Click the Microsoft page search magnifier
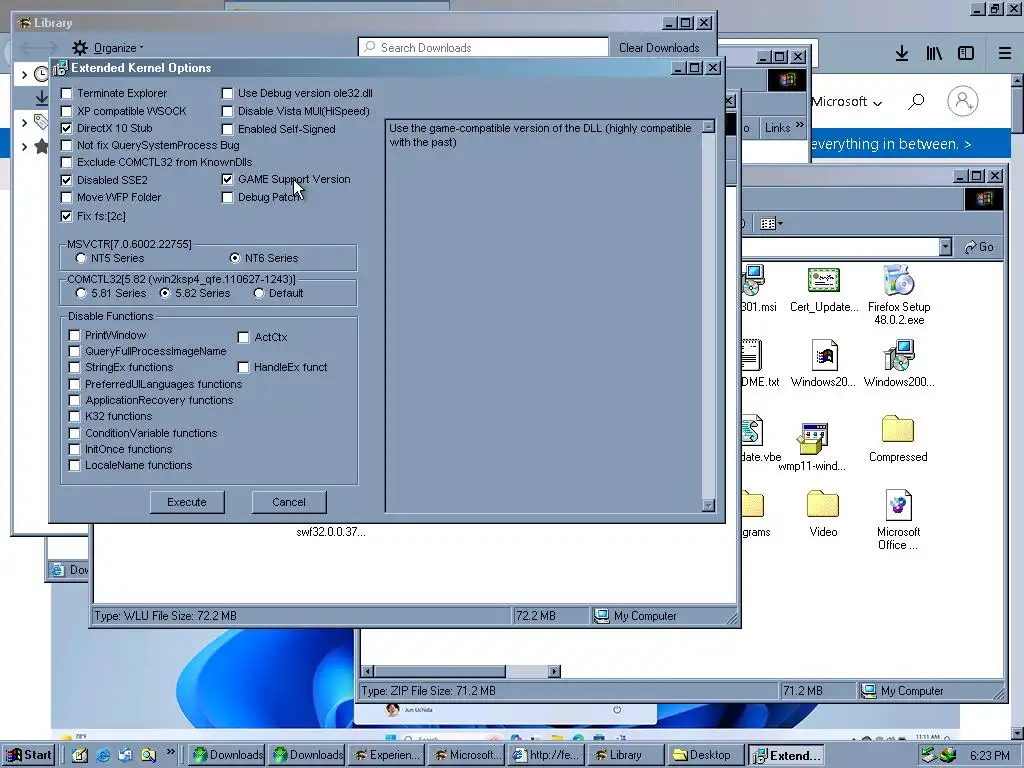The height and width of the screenshot is (768, 1024). click(917, 101)
